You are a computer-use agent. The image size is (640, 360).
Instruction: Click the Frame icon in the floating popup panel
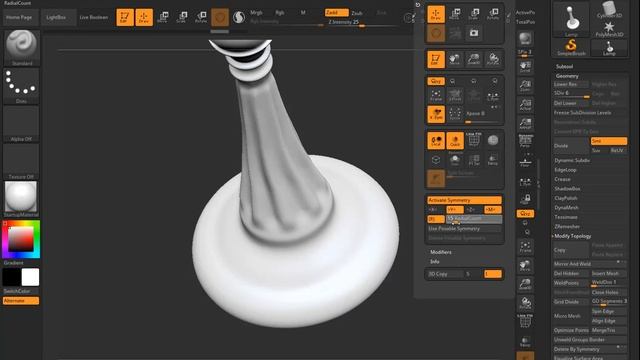436,96
